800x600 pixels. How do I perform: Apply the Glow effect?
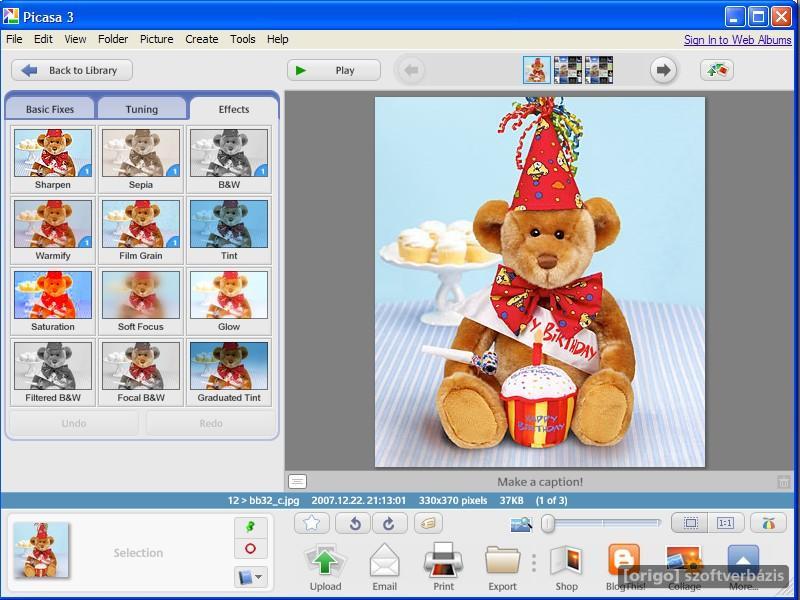pyautogui.click(x=229, y=301)
